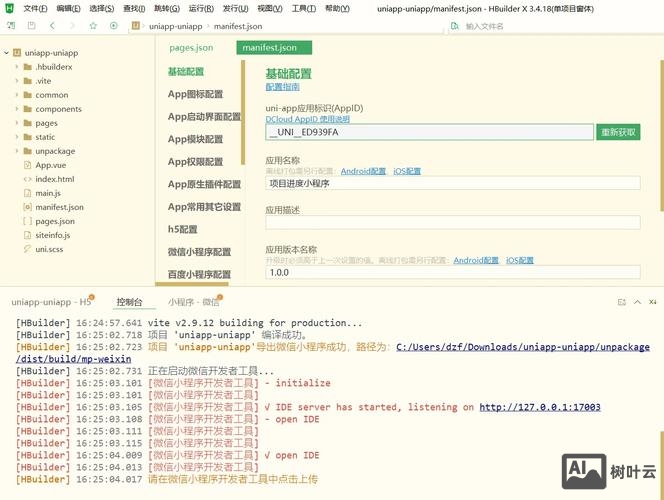The width and height of the screenshot is (664, 500).
Task: Open DCloud AppID 使用说明 link
Action: click(x=307, y=119)
